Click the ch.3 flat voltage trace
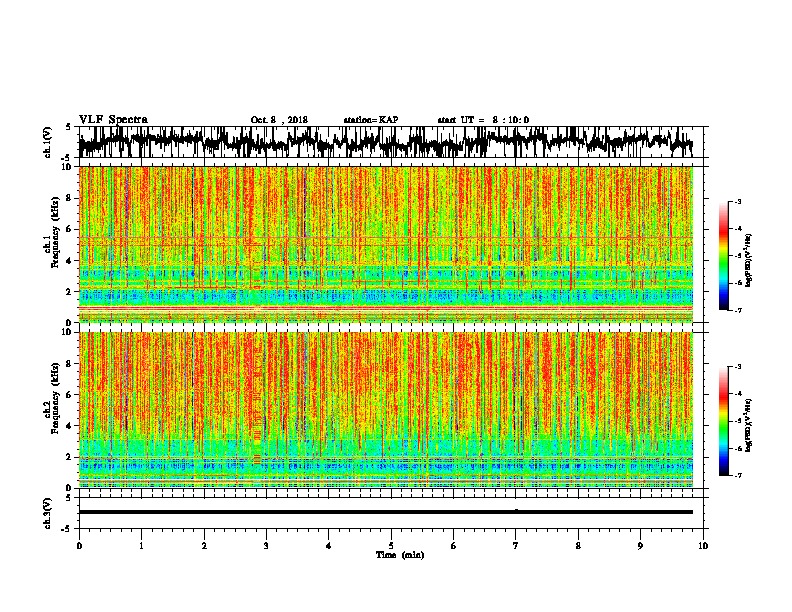The height and width of the screenshot is (612, 792). (x=385, y=512)
